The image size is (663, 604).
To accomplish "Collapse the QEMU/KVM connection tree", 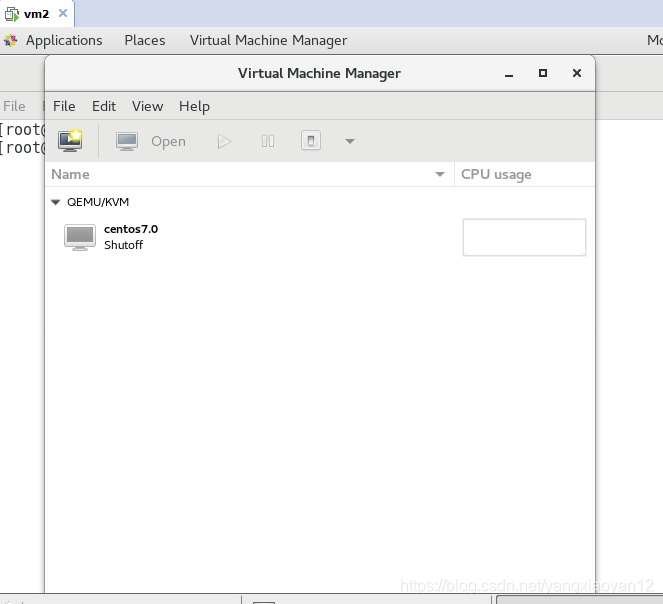I will pyautogui.click(x=55, y=202).
